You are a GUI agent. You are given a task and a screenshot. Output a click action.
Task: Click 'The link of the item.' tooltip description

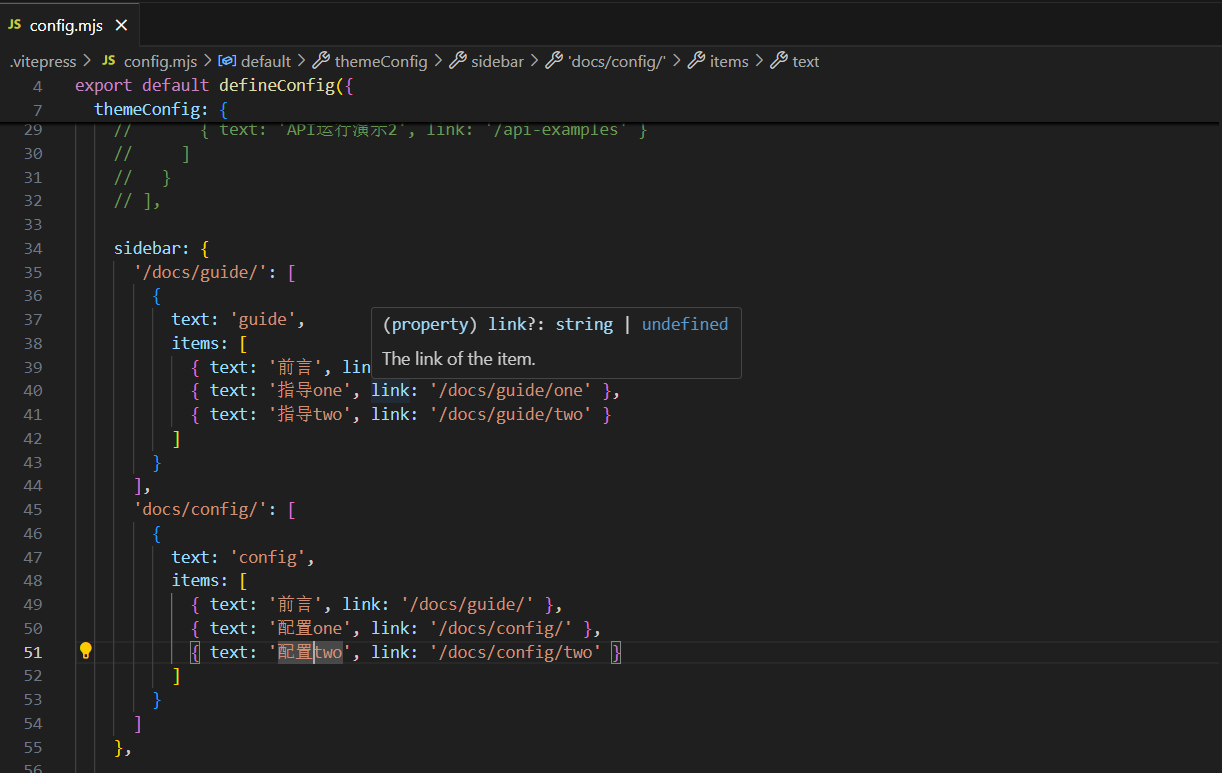pos(458,358)
